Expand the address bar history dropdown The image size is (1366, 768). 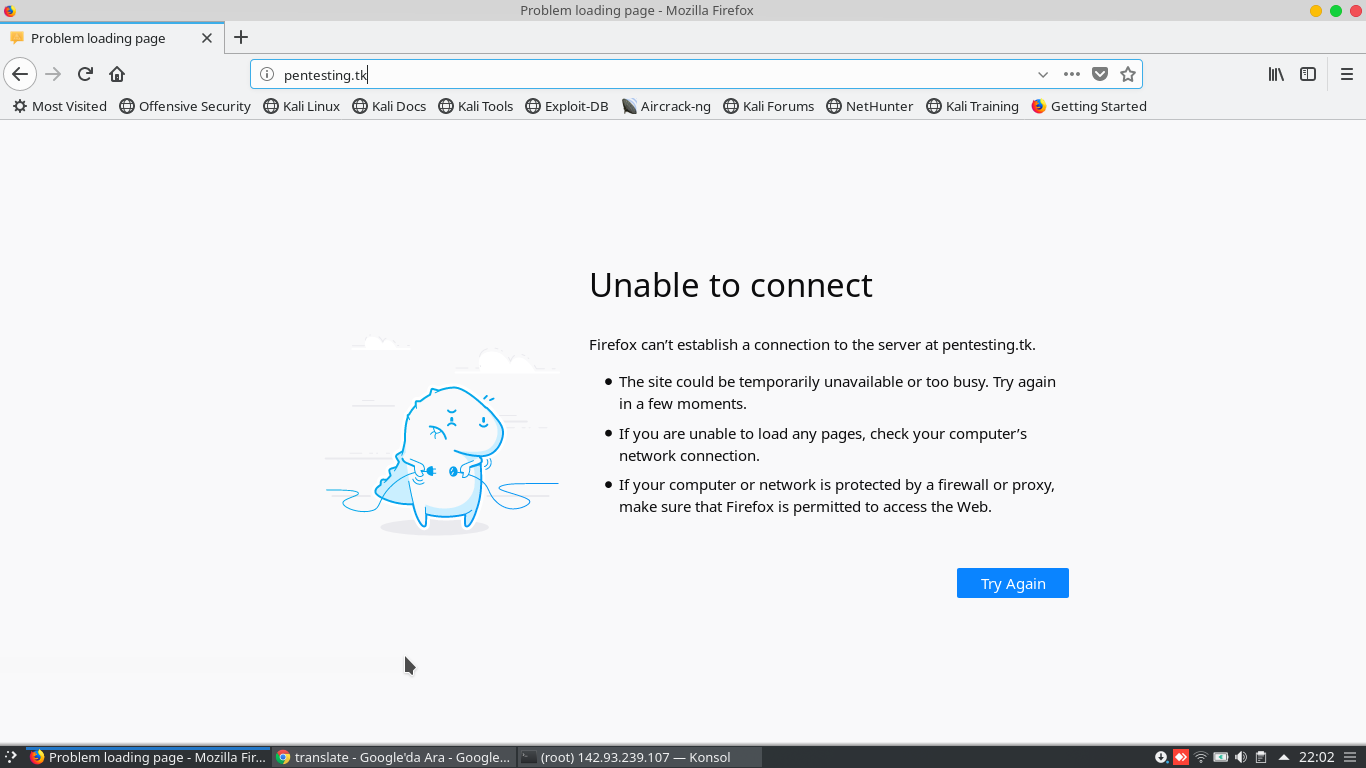click(1042, 74)
